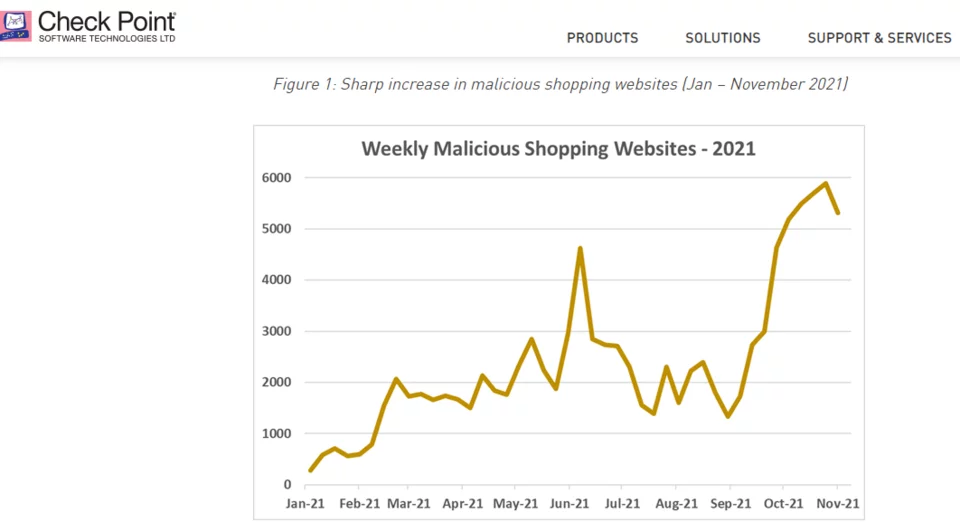The image size is (960, 522).
Task: Click the Oct-21 x-axis label
Action: point(784,503)
